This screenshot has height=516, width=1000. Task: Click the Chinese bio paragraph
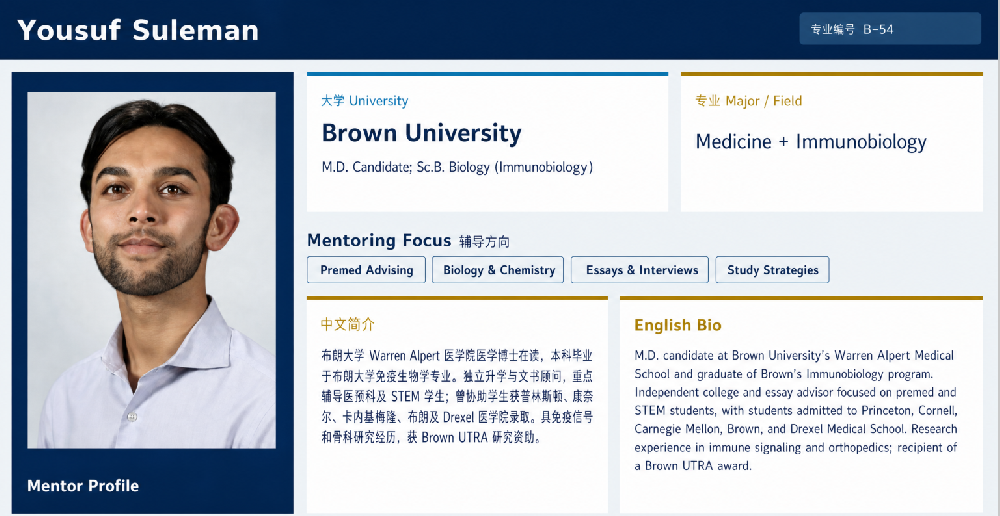(x=457, y=396)
